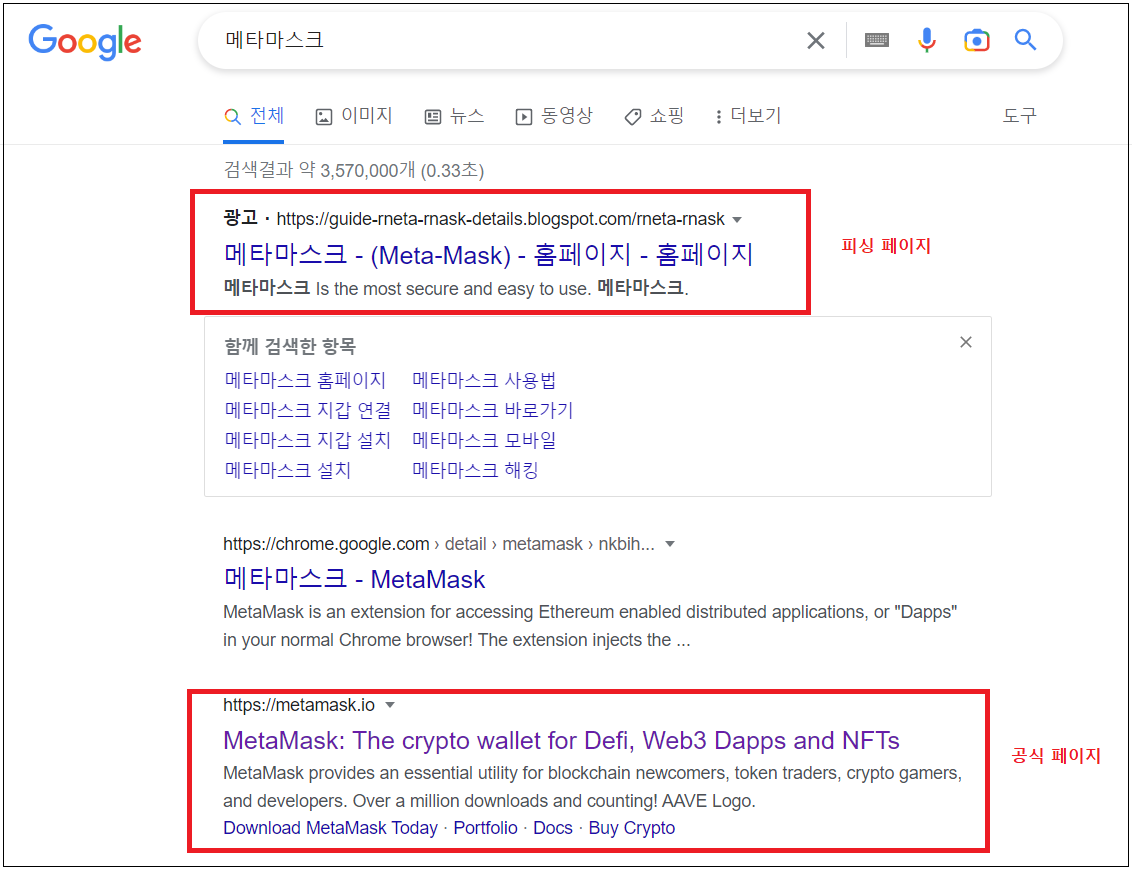Click the Google logo
1132x869 pixels.
(85, 43)
